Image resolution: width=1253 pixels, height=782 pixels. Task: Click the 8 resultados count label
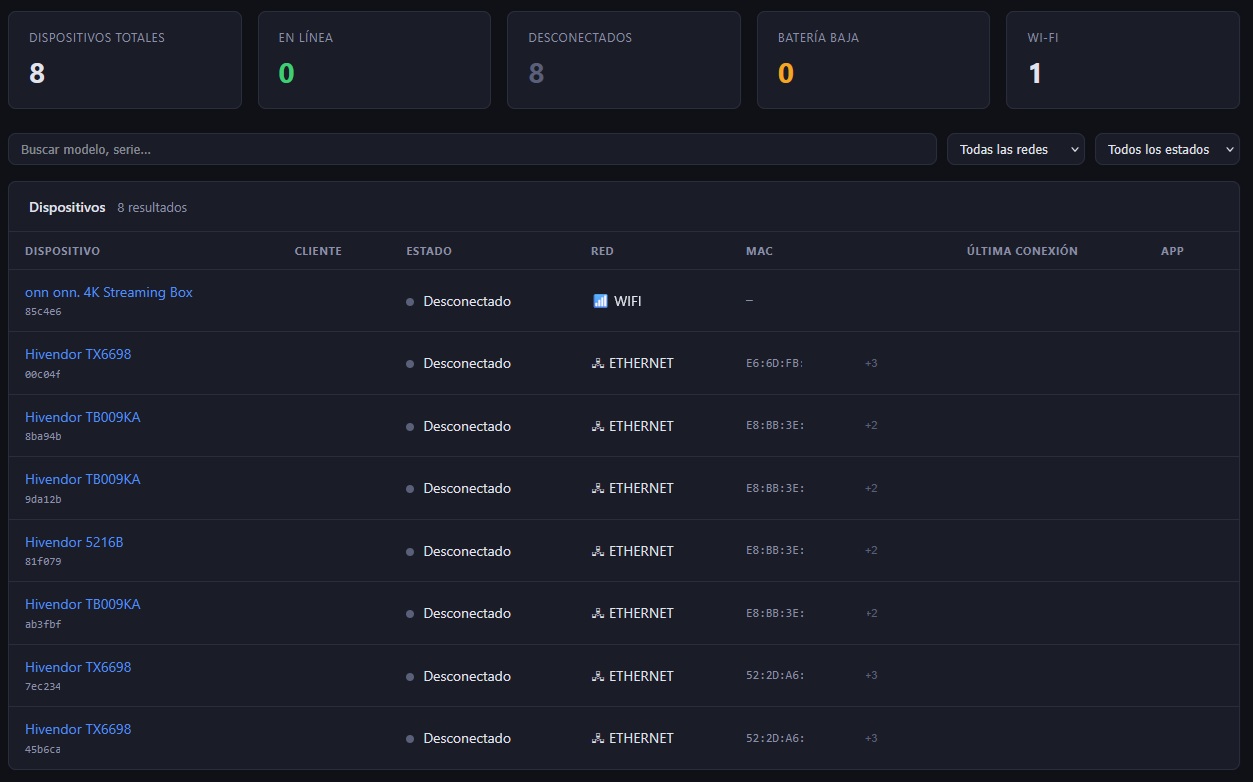pyautogui.click(x=152, y=208)
